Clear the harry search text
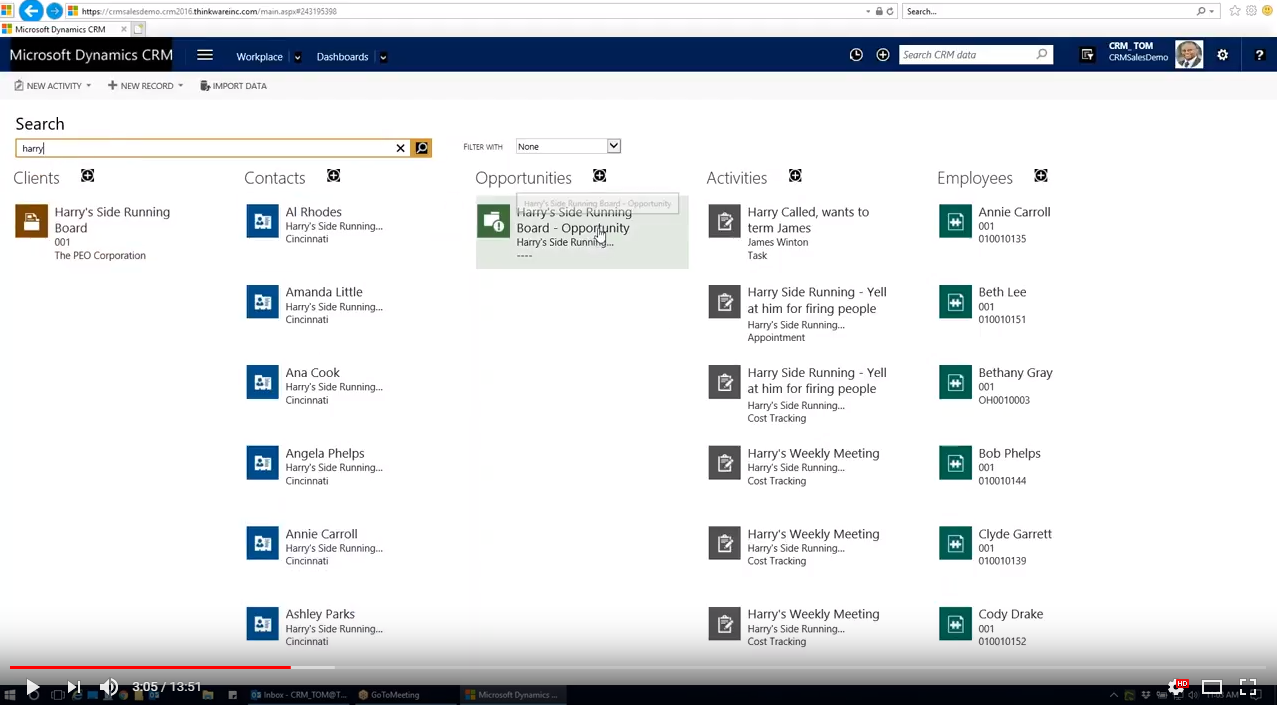1277x705 pixels. 401,148
